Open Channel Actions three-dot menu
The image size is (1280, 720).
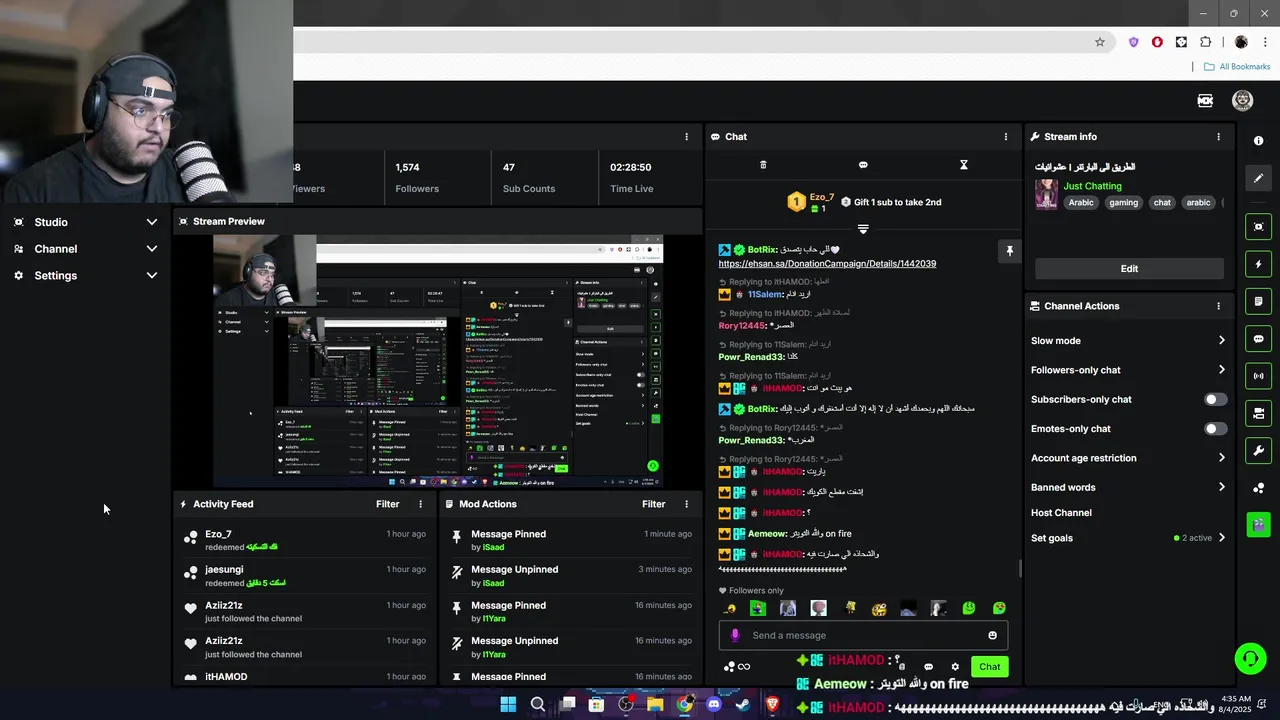click(x=1218, y=306)
